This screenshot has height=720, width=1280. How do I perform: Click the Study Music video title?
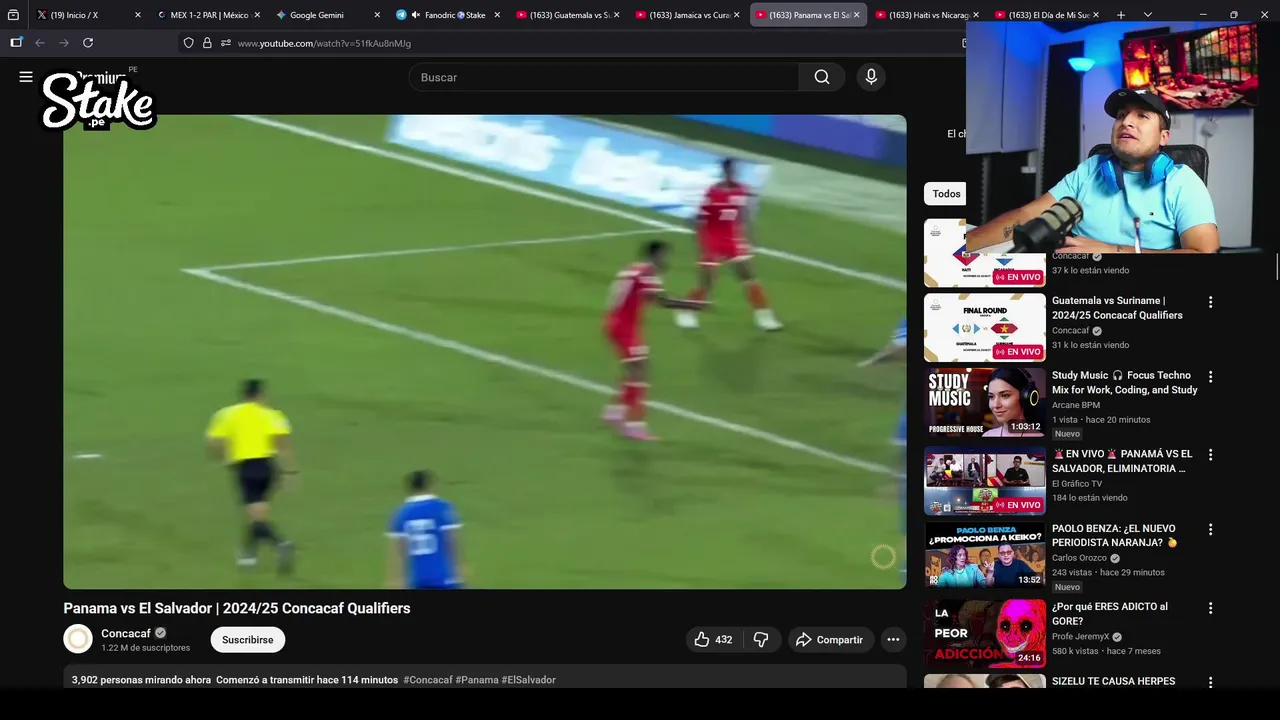tap(1125, 383)
